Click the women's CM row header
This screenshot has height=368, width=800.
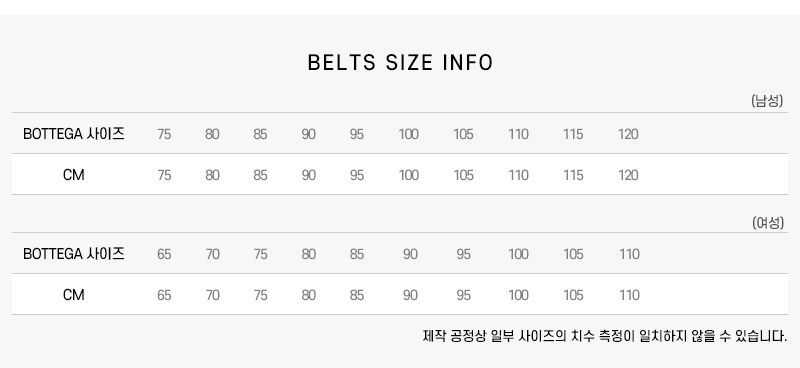(x=73, y=295)
